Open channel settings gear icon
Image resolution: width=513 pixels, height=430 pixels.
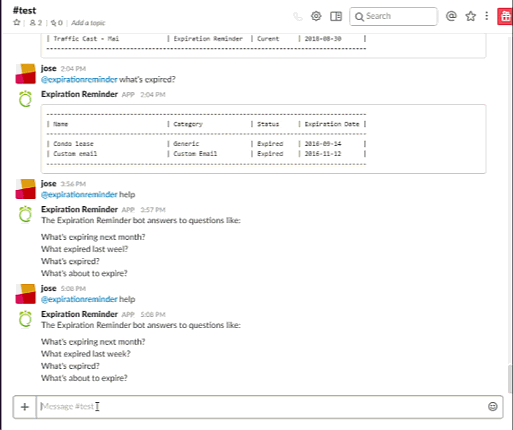click(316, 16)
